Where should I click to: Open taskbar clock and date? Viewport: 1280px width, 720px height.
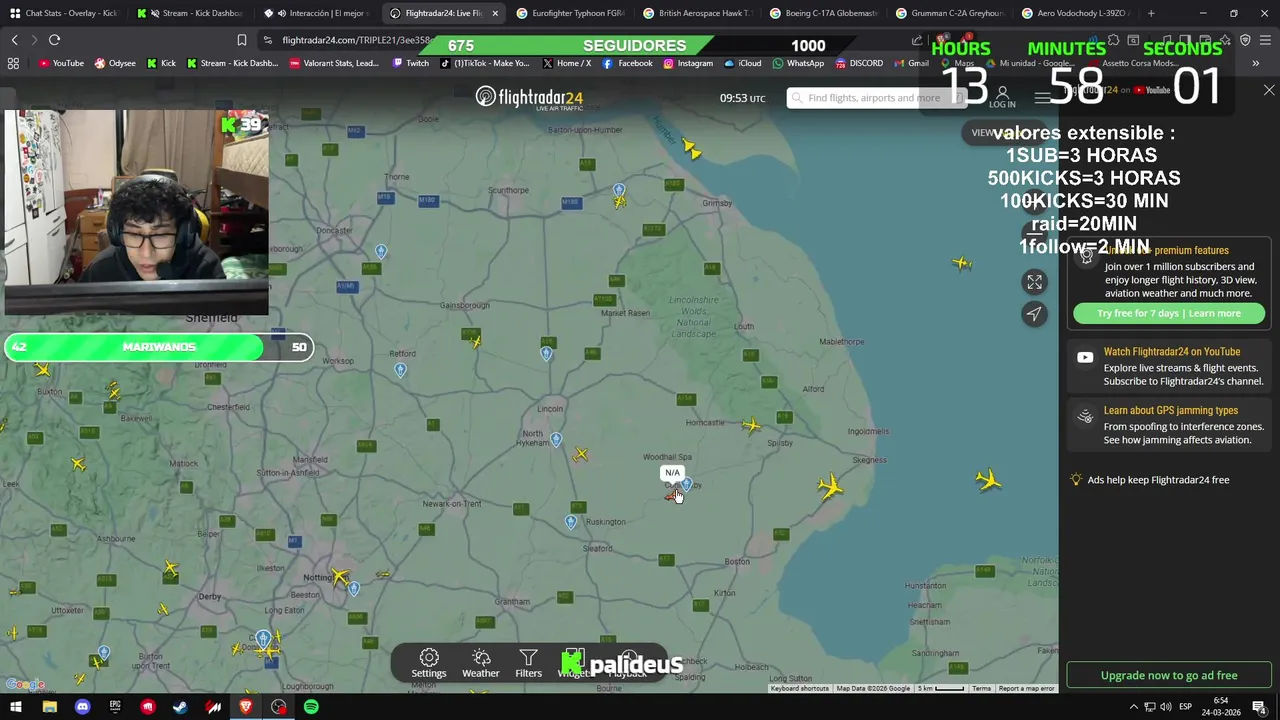pyautogui.click(x=1222, y=707)
